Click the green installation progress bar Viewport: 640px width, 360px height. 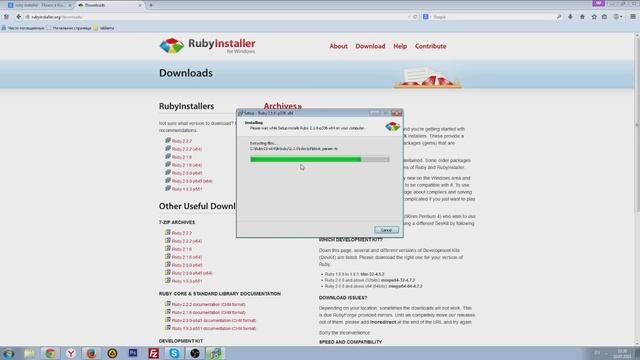point(319,159)
